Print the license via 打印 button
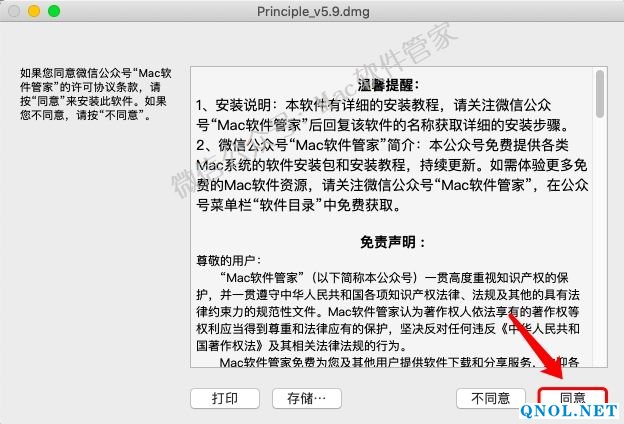Screen dimensions: 624x424 [x=225, y=398]
